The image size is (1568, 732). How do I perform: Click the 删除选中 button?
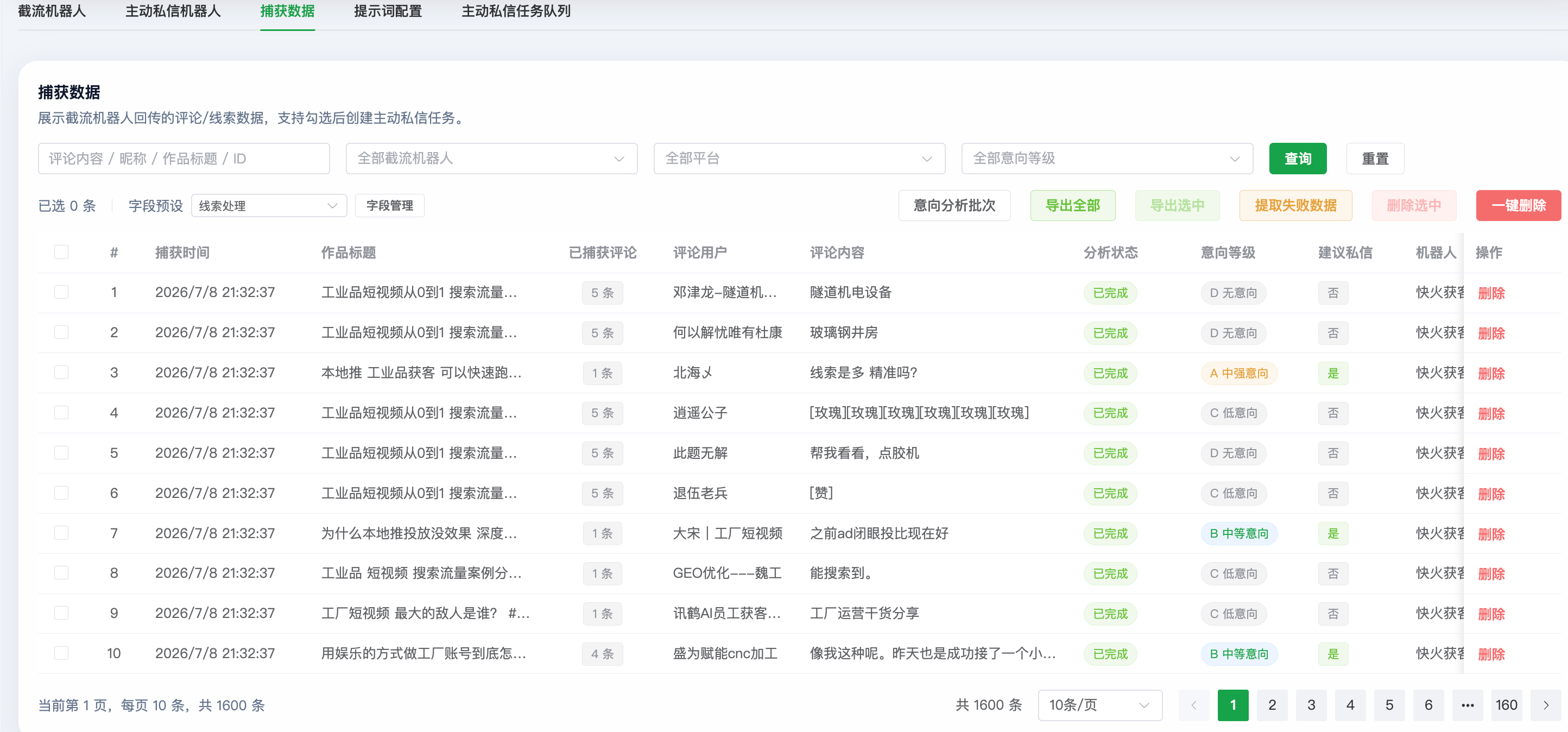click(x=1414, y=206)
